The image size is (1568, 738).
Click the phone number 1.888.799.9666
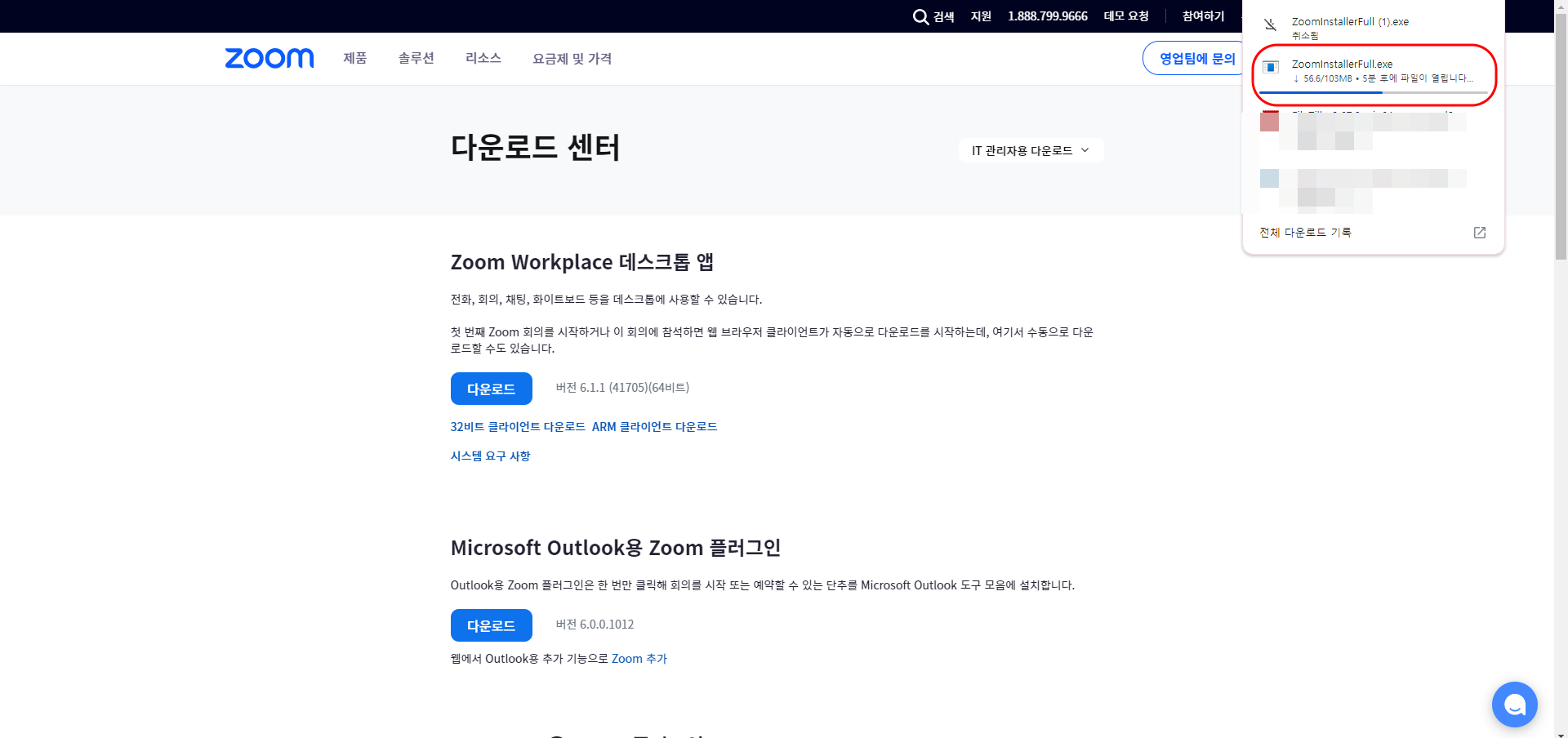tap(1048, 16)
